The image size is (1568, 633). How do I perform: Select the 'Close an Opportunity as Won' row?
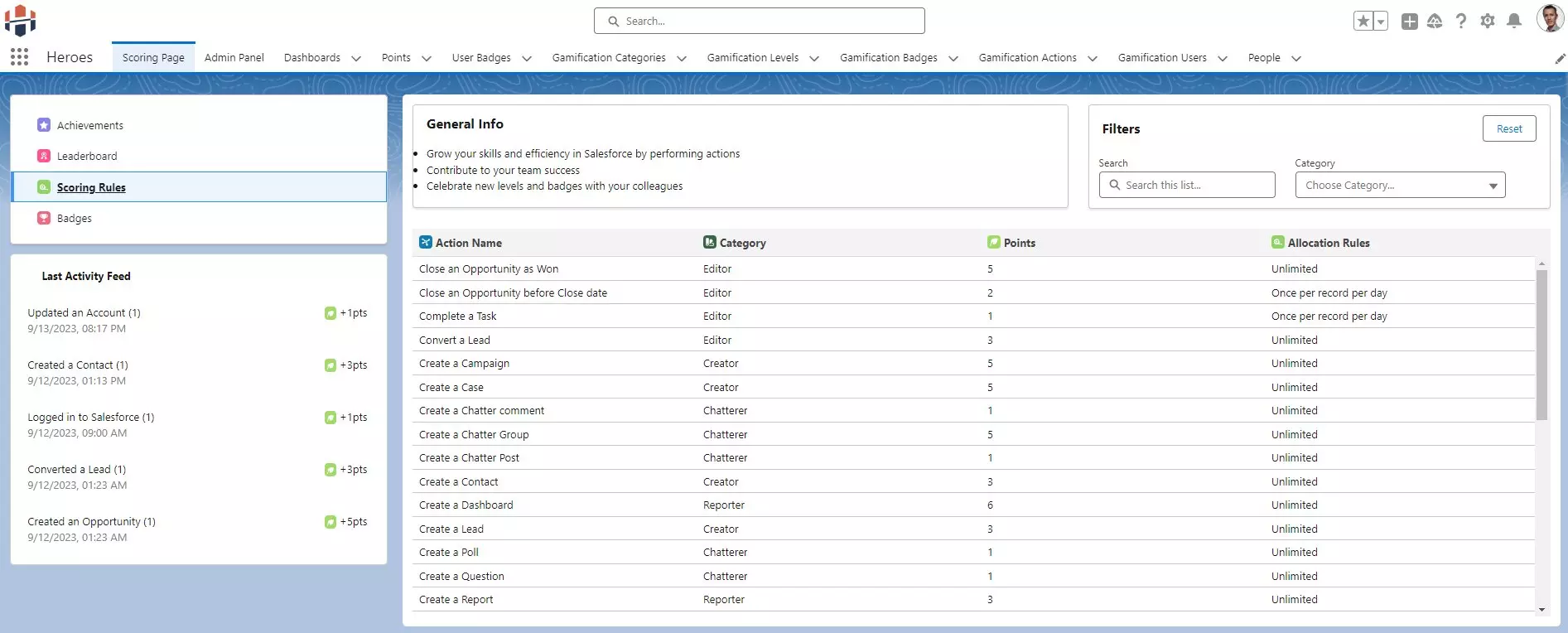point(974,268)
